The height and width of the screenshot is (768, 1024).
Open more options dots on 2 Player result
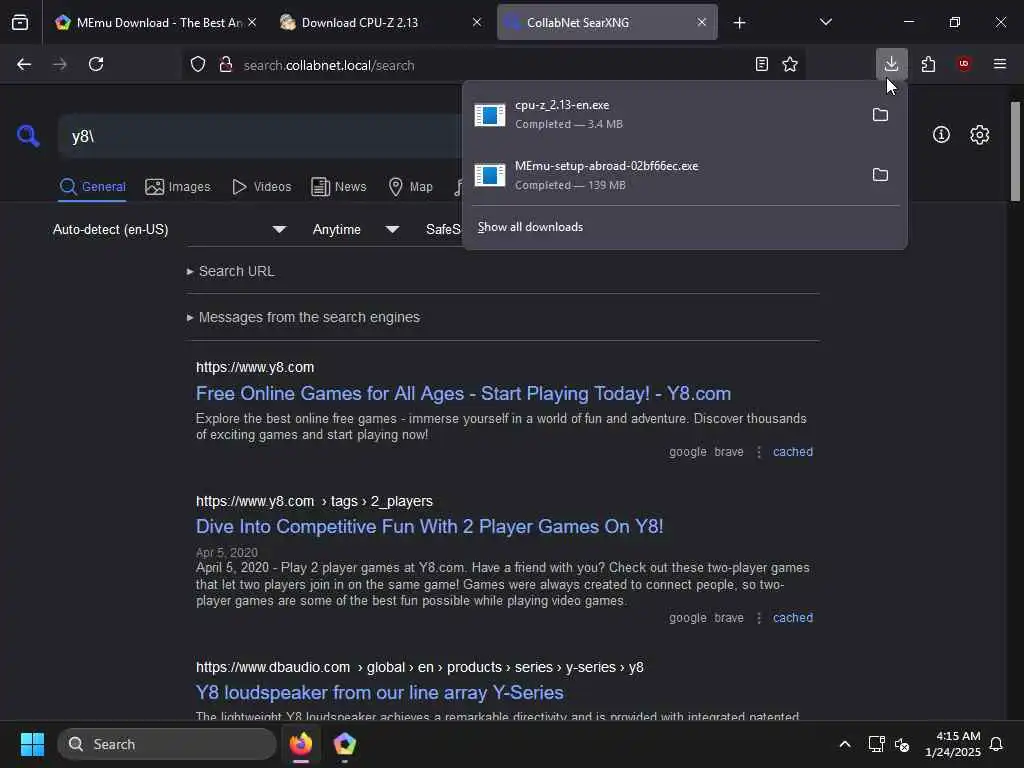(x=758, y=618)
